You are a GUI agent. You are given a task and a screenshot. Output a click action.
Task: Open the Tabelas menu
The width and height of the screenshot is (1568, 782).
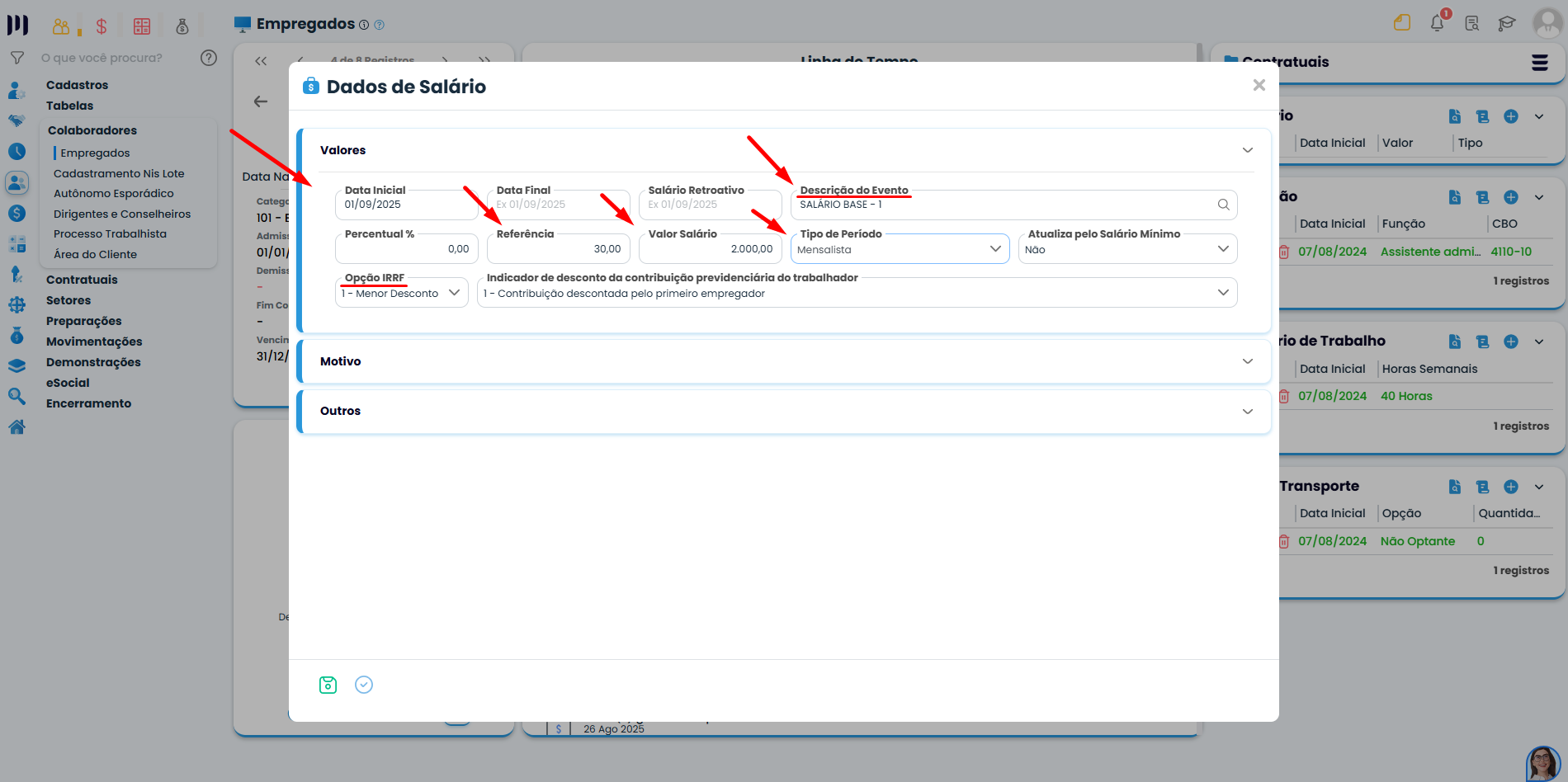69,106
